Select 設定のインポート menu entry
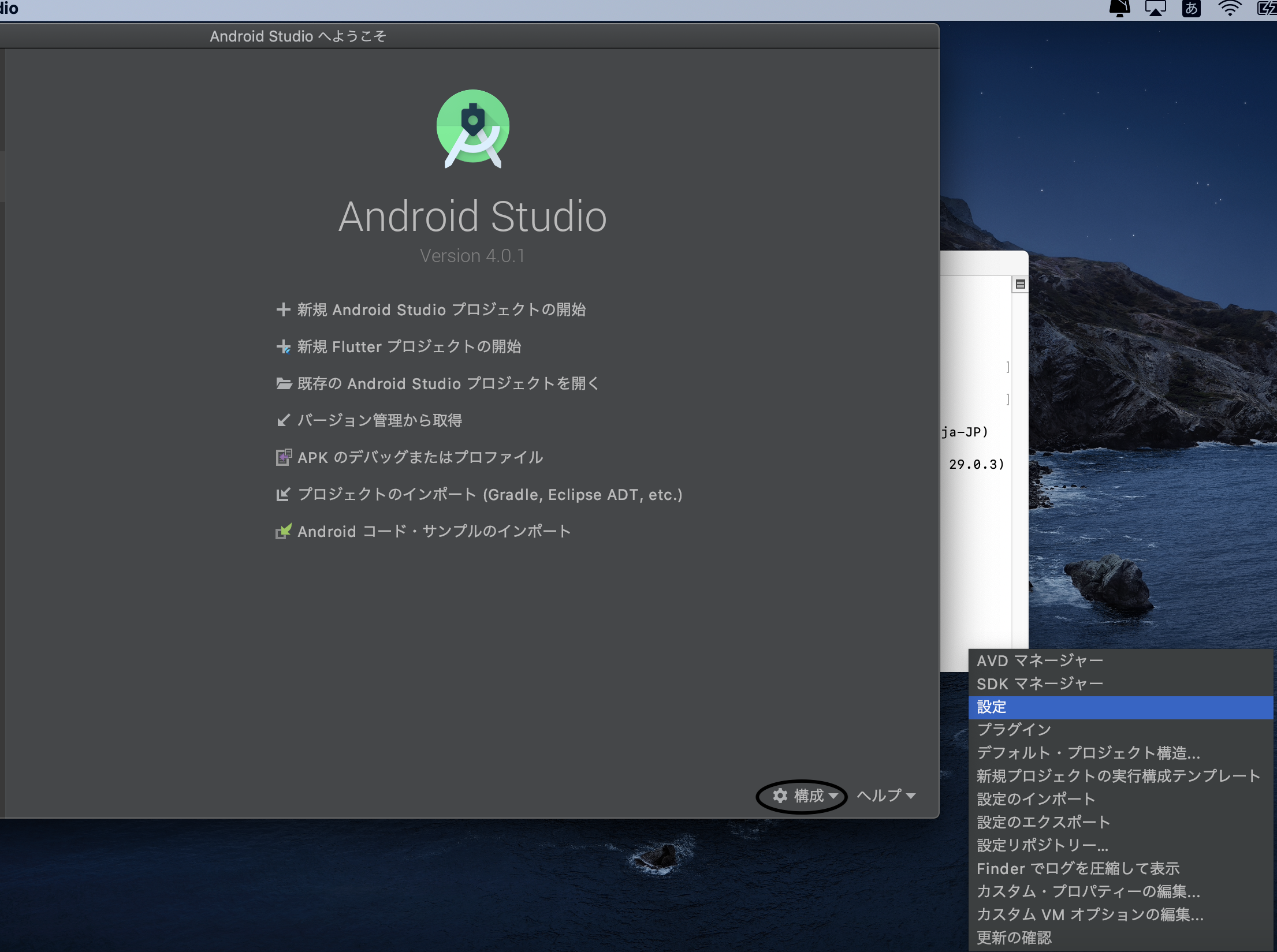1277x952 pixels. (x=1120, y=799)
